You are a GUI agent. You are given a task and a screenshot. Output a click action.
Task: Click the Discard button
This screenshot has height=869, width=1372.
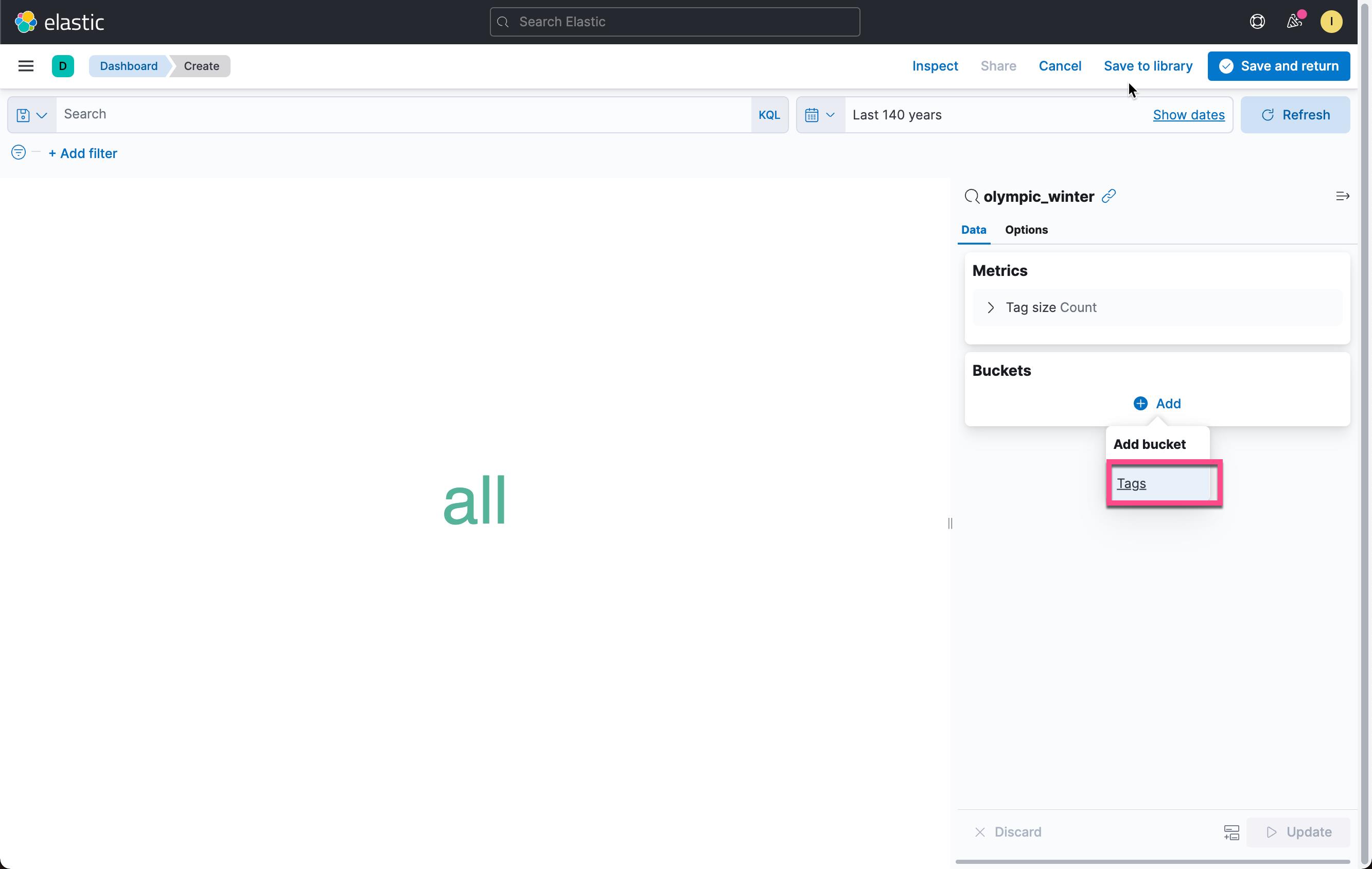pos(1008,832)
